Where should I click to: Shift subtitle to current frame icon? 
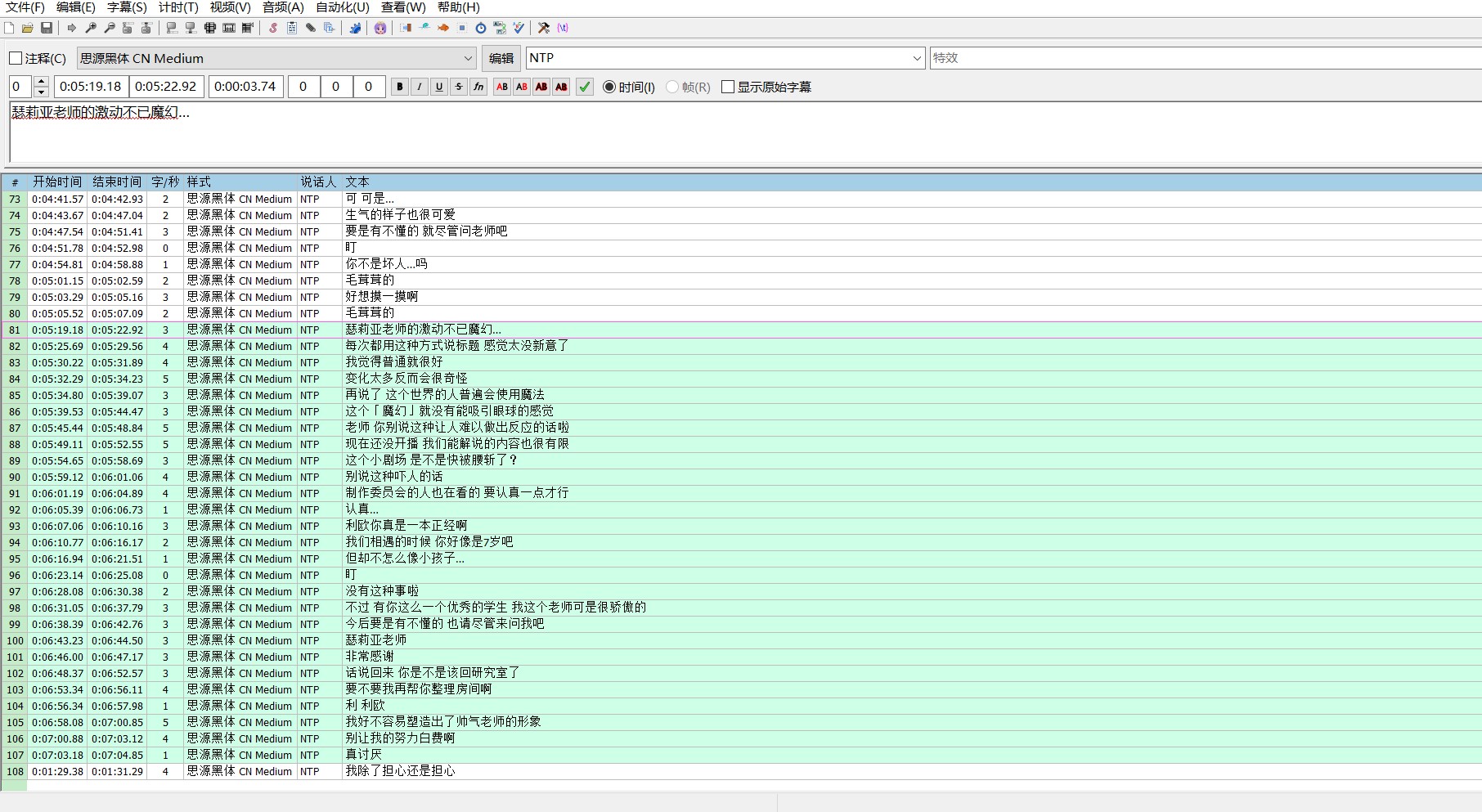click(248, 28)
